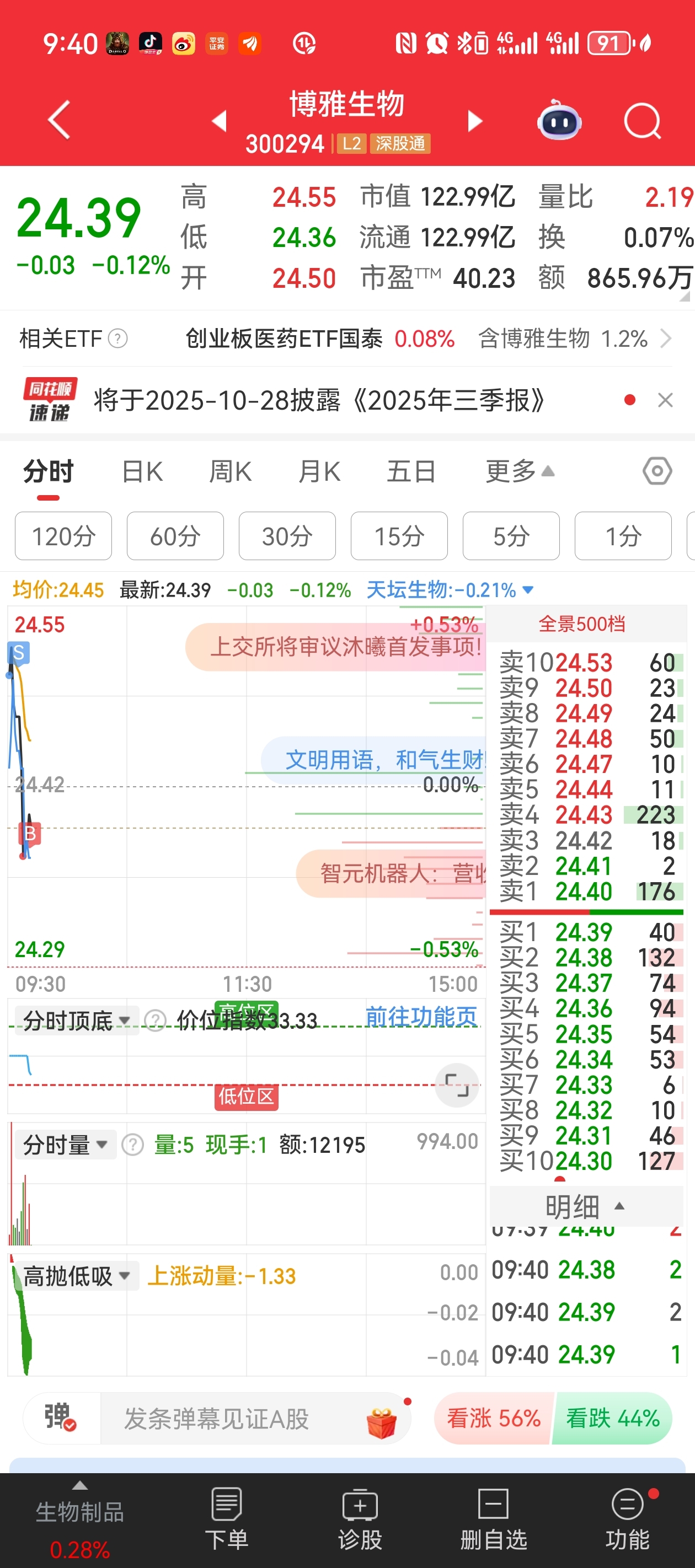Switch to 分时 chart tab

(x=48, y=472)
